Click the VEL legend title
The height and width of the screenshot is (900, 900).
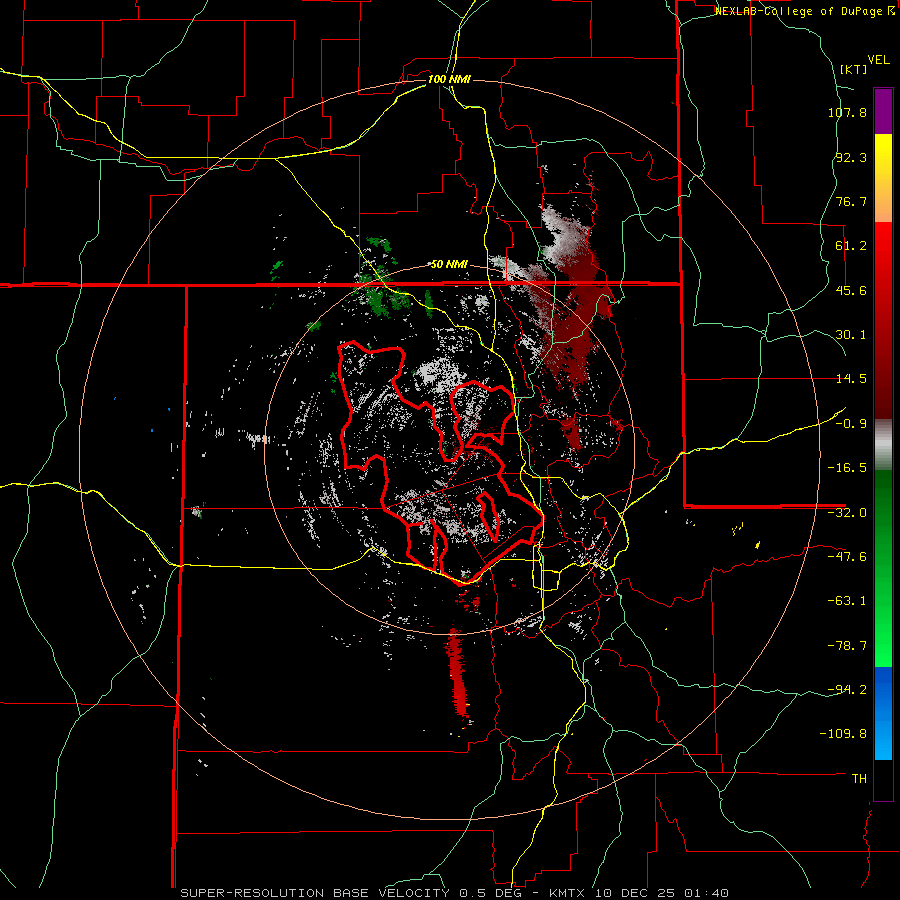[x=879, y=60]
